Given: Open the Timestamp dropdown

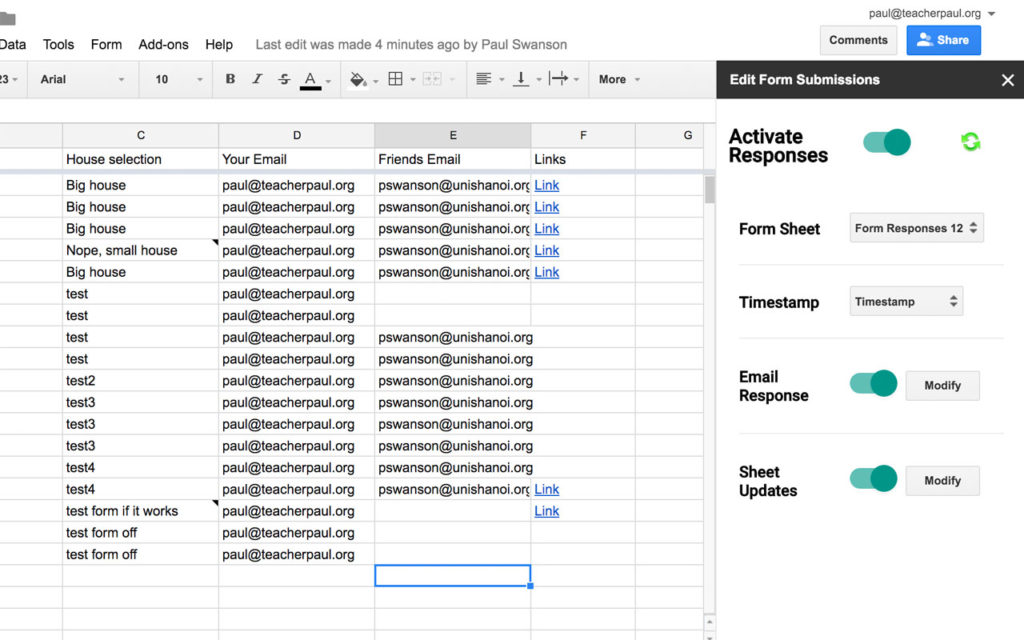Looking at the screenshot, I should (x=905, y=300).
